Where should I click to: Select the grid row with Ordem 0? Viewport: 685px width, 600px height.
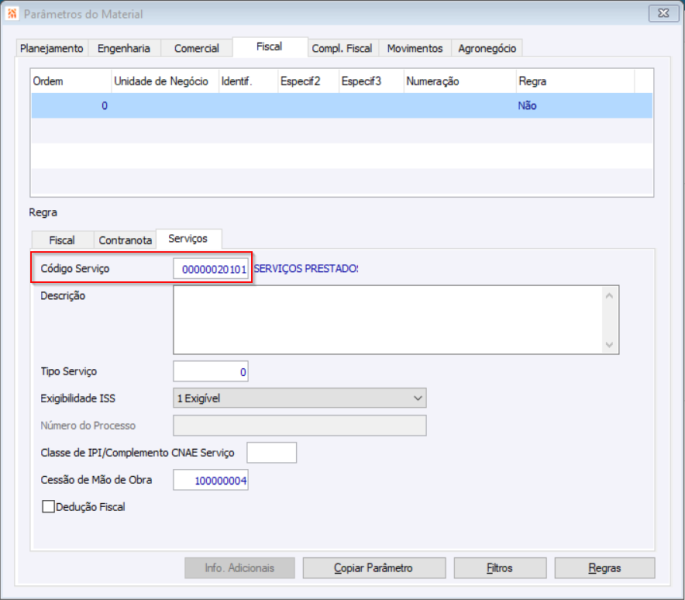click(342, 106)
